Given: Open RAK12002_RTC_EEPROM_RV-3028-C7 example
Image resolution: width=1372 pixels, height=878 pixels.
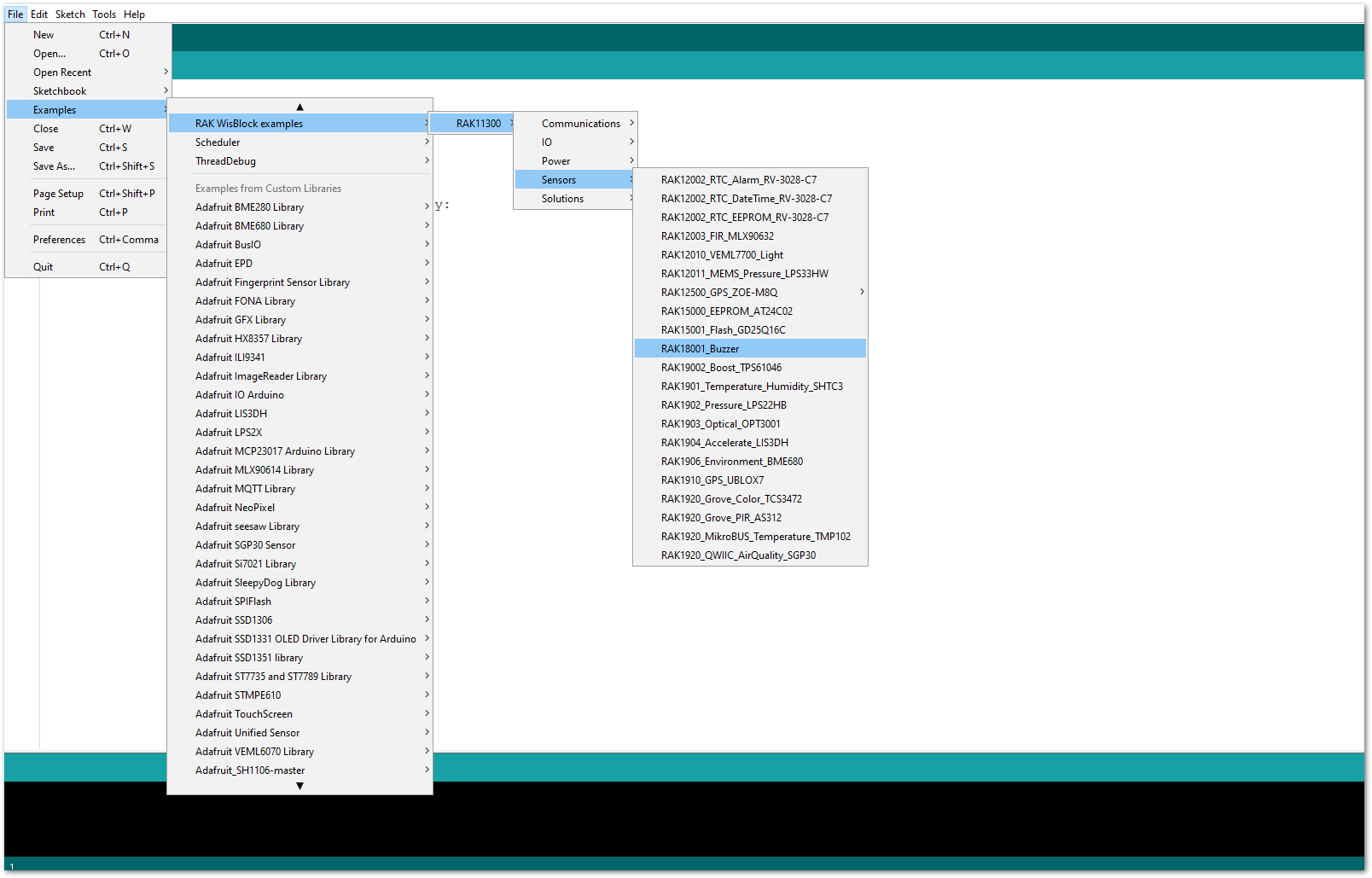Looking at the screenshot, I should pyautogui.click(x=750, y=218).
